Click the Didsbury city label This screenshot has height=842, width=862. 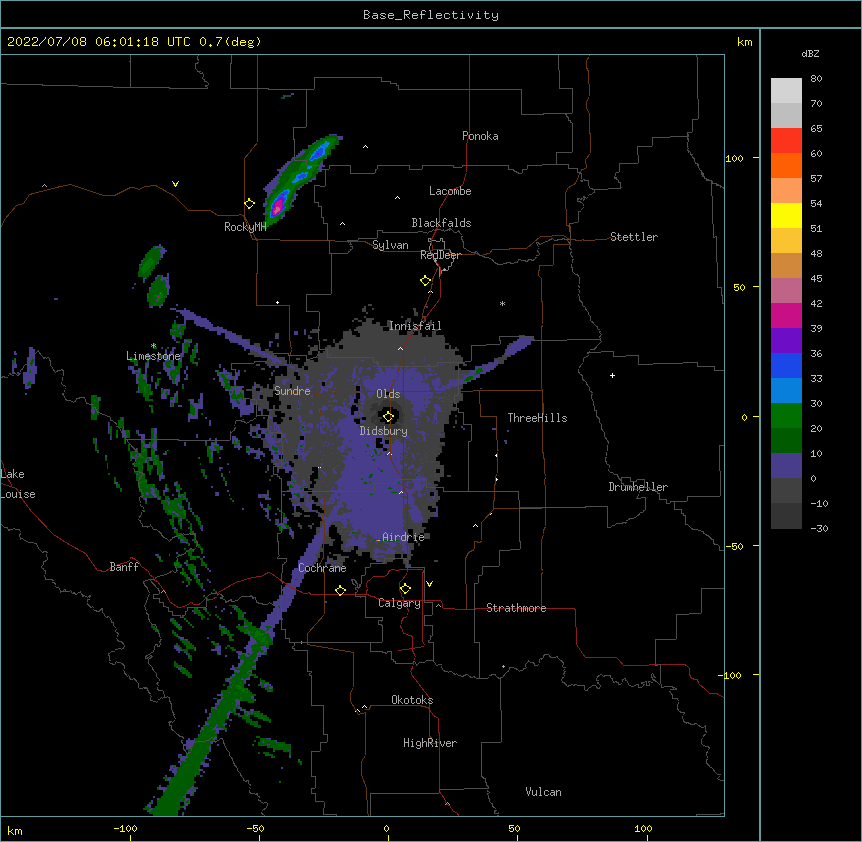[383, 431]
